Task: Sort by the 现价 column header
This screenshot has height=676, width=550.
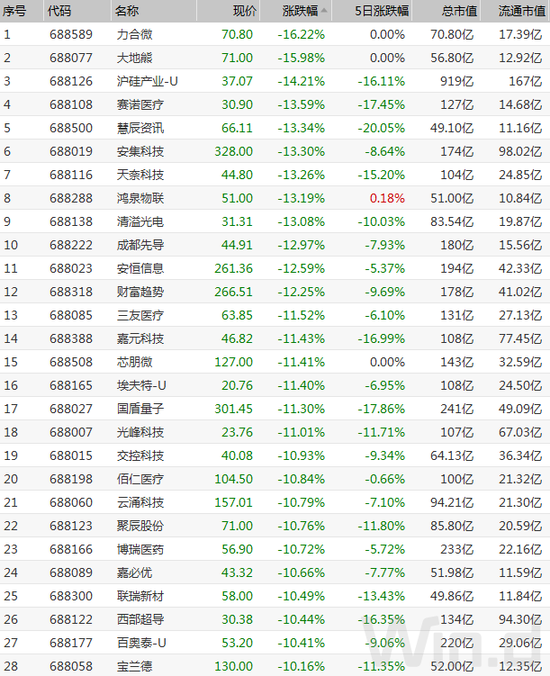Action: click(x=244, y=11)
